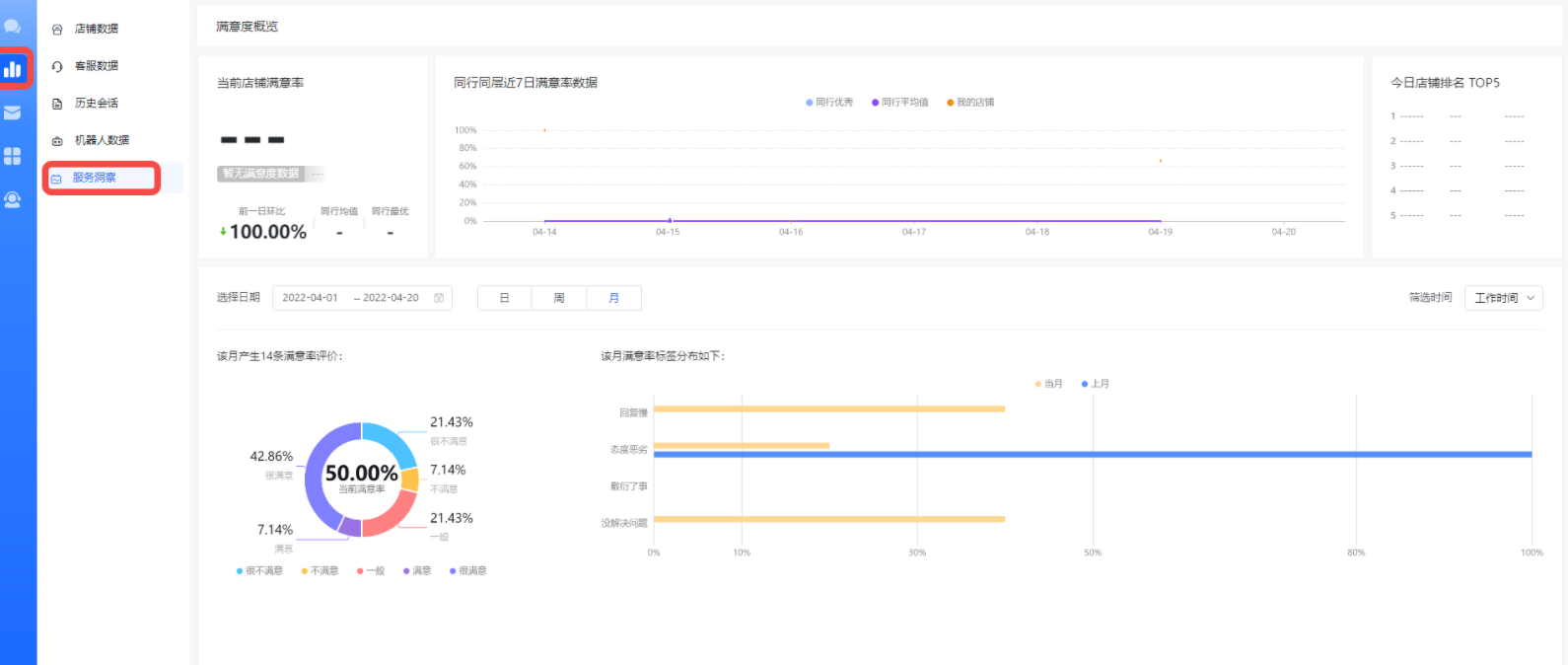Click the calendar icon in date field
Image resolution: width=1568 pixels, height=665 pixels.
click(x=439, y=298)
